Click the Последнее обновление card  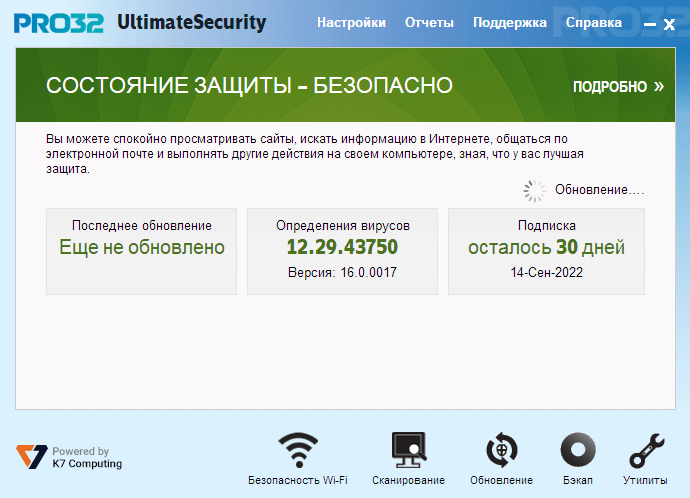click(x=141, y=251)
